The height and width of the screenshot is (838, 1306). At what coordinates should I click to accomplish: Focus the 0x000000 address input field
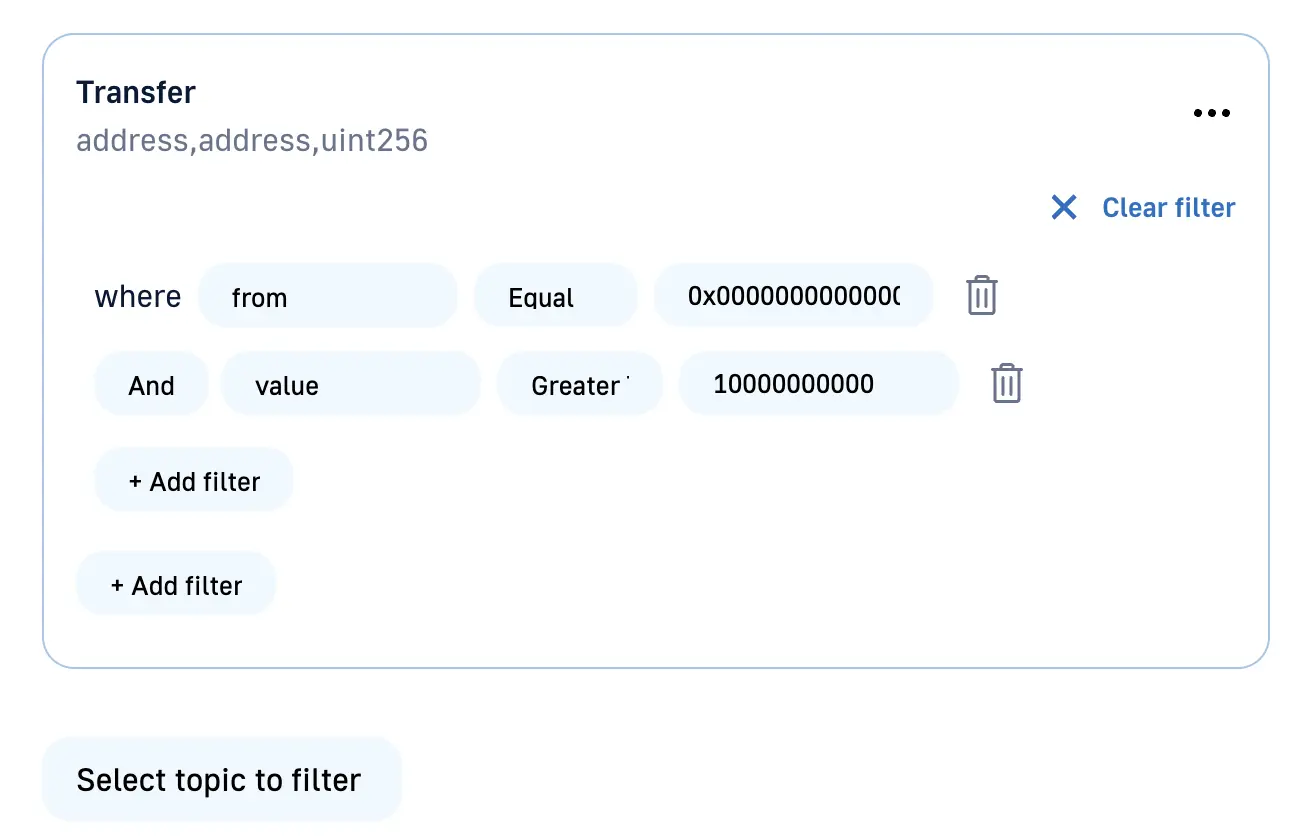tap(793, 296)
